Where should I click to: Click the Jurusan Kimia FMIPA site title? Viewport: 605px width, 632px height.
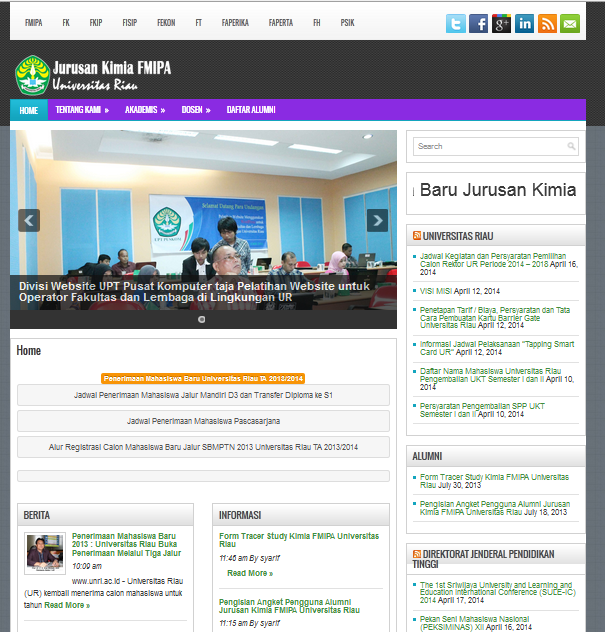(112, 68)
